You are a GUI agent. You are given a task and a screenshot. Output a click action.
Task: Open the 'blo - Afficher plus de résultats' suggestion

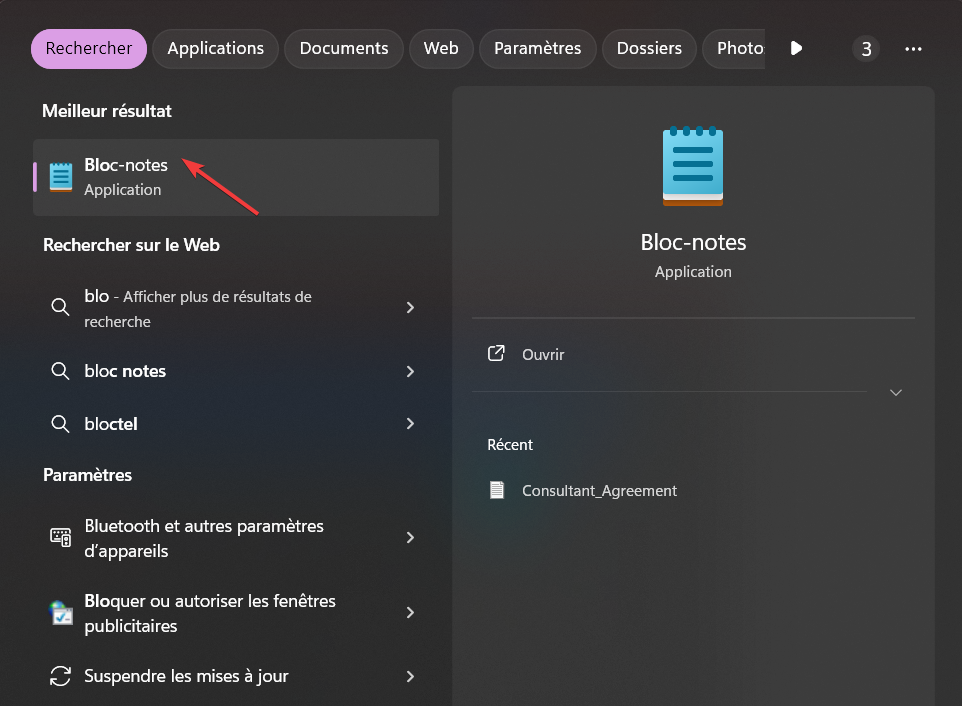coord(236,309)
